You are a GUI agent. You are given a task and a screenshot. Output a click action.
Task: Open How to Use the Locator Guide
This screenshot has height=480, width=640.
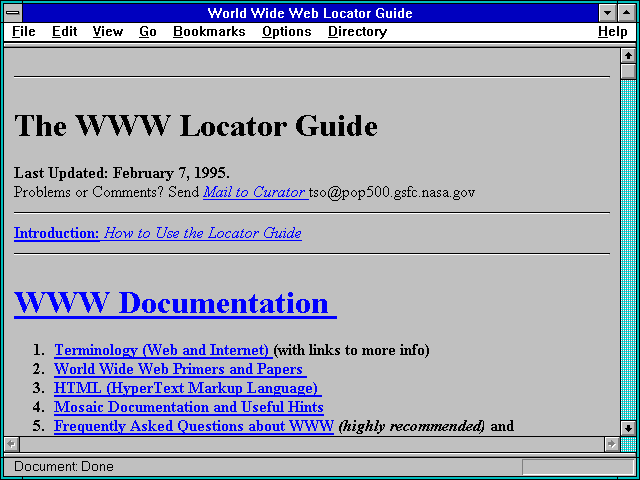[203, 233]
